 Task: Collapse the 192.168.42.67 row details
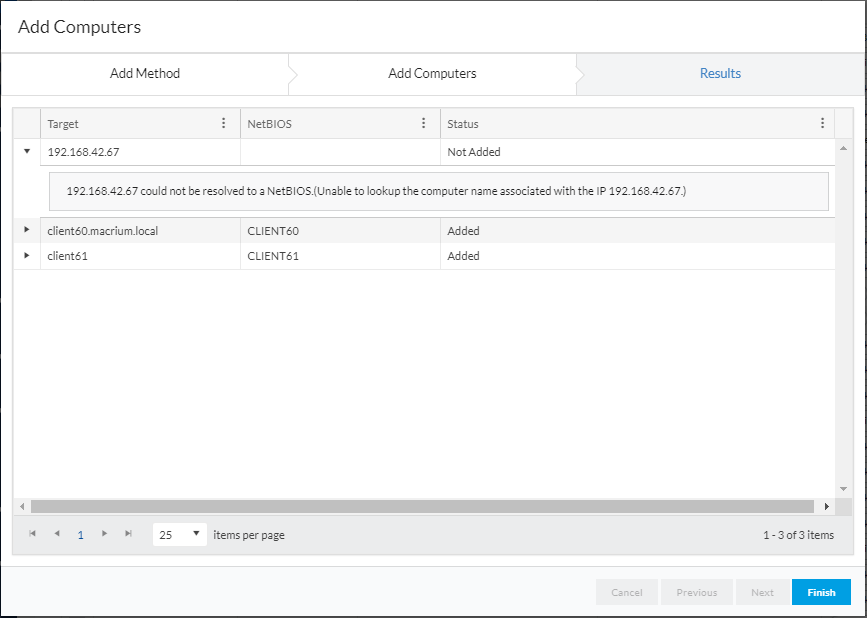pos(27,151)
